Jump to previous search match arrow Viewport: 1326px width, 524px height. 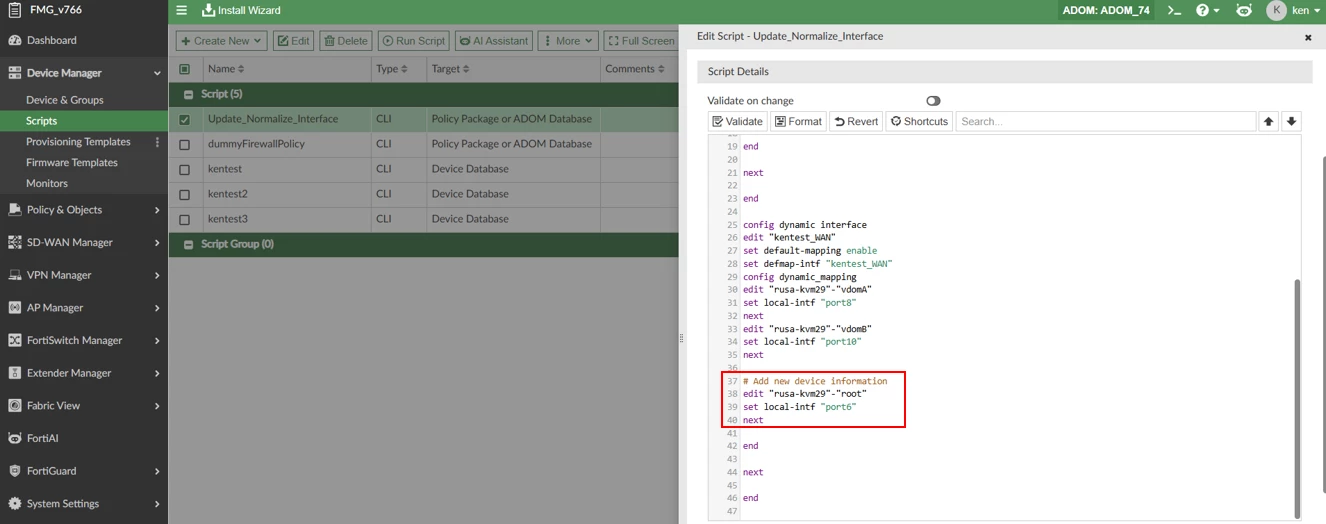pyautogui.click(x=1268, y=121)
